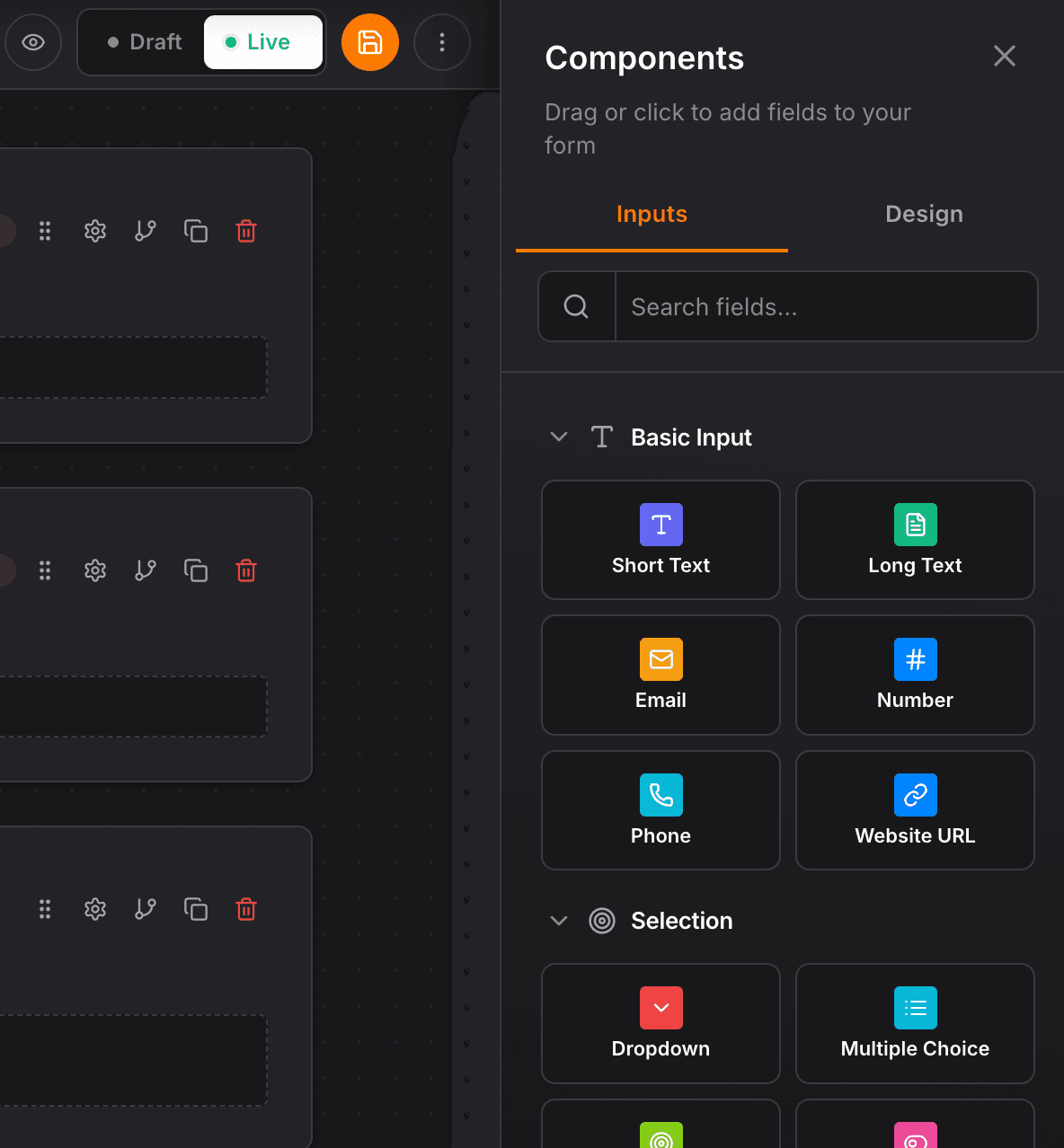The image size is (1064, 1148).
Task: Open the three-dot overflow menu
Action: (441, 42)
